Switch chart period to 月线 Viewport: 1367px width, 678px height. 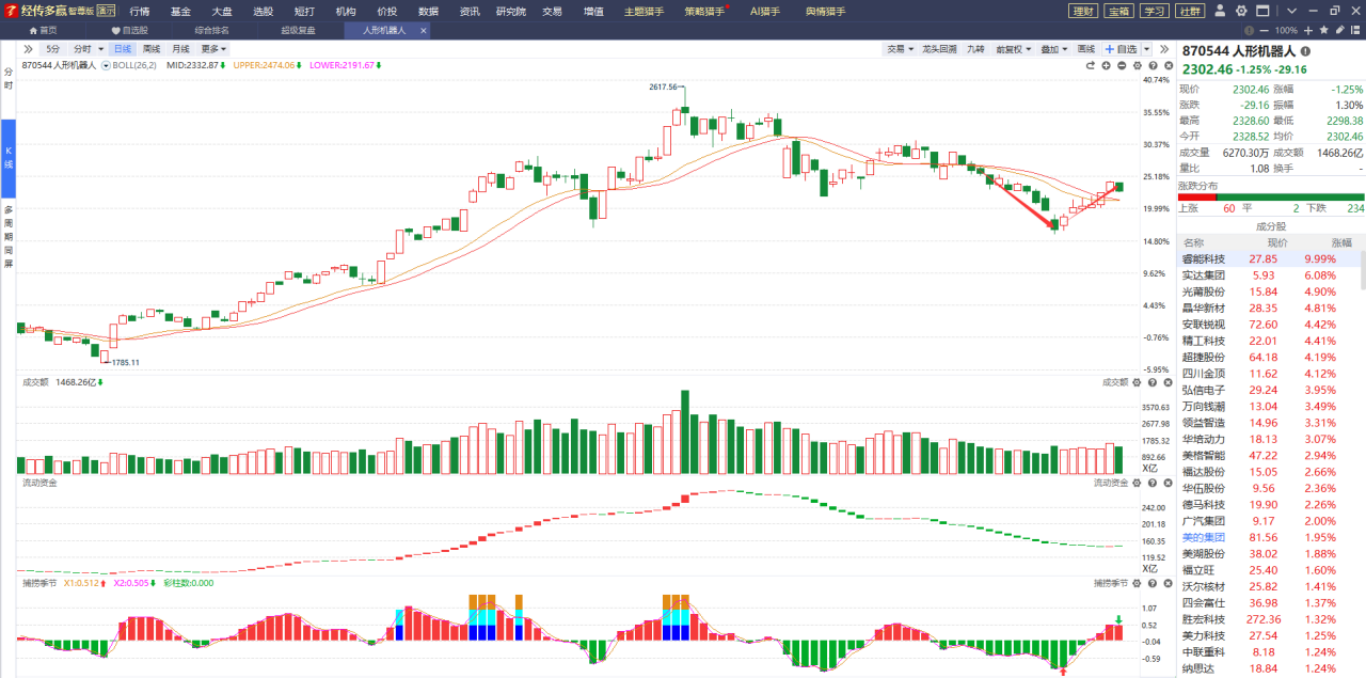[180, 49]
